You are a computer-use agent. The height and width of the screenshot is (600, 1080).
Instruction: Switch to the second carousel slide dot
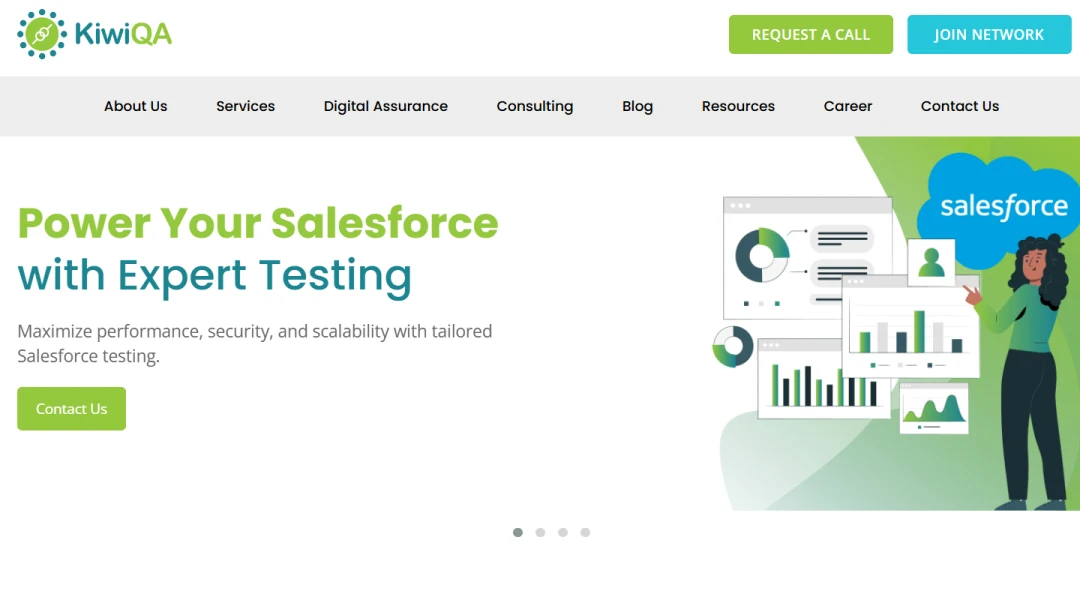540,533
